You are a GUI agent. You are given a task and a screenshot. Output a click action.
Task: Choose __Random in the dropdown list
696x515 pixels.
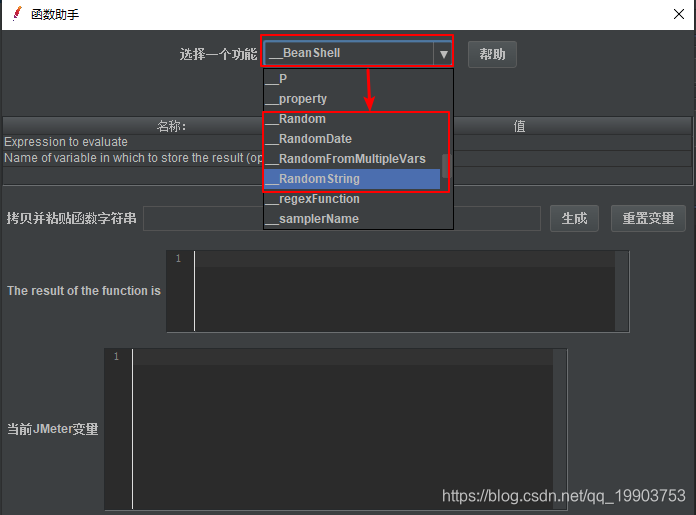[353, 119]
